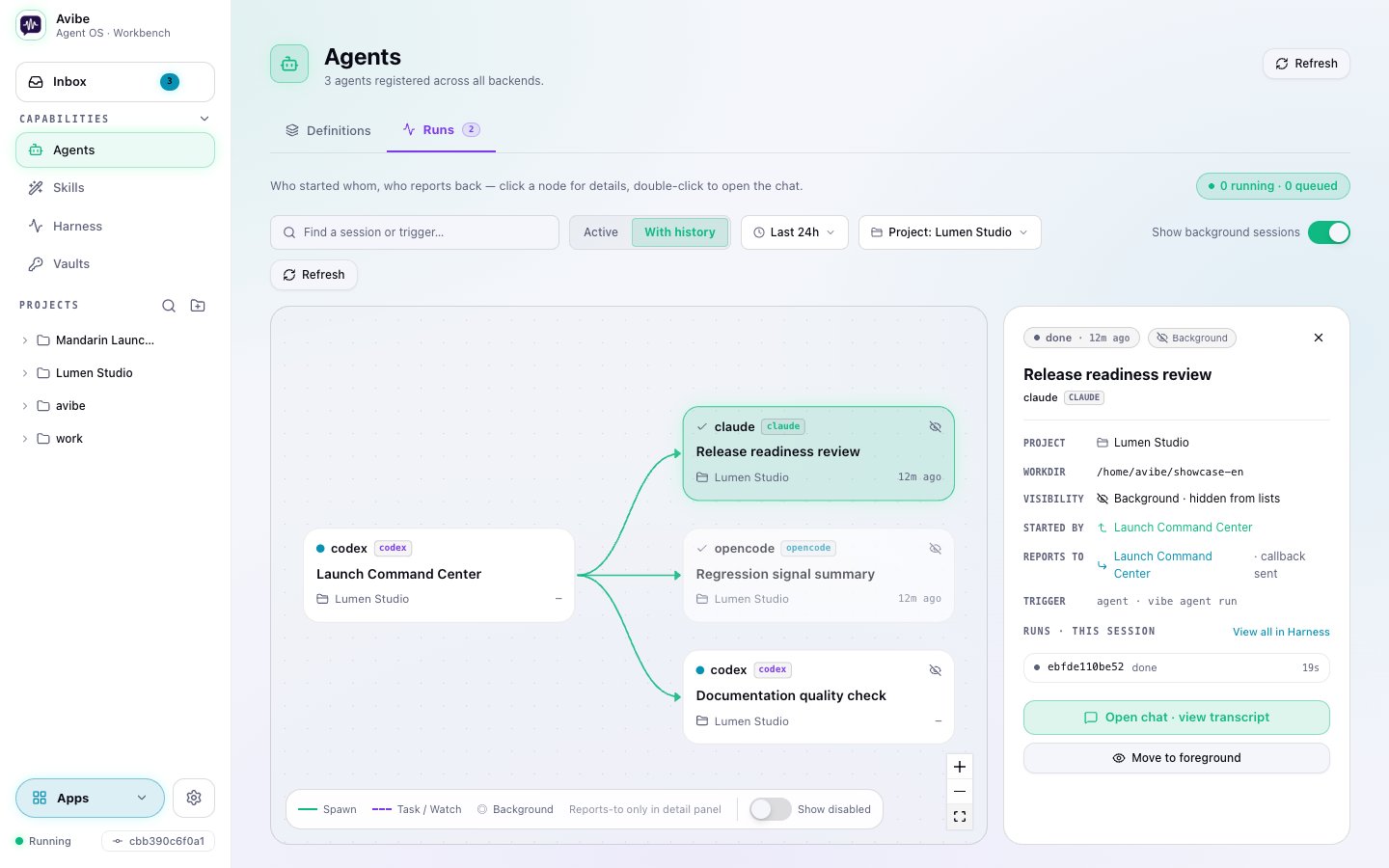
Task: Open Vaults from the sidebar
Action: pos(115,264)
